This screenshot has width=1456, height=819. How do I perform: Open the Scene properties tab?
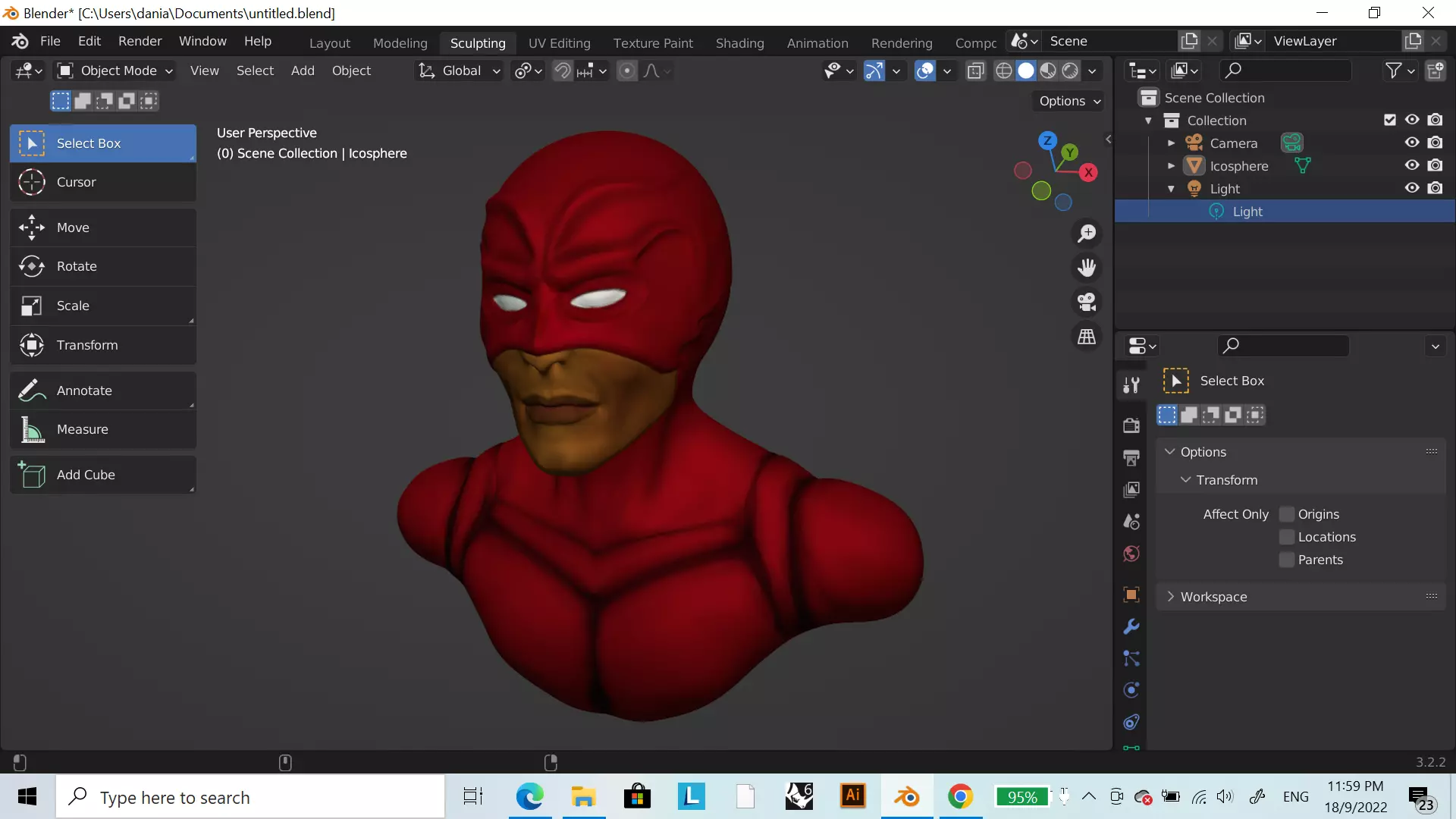(x=1131, y=522)
